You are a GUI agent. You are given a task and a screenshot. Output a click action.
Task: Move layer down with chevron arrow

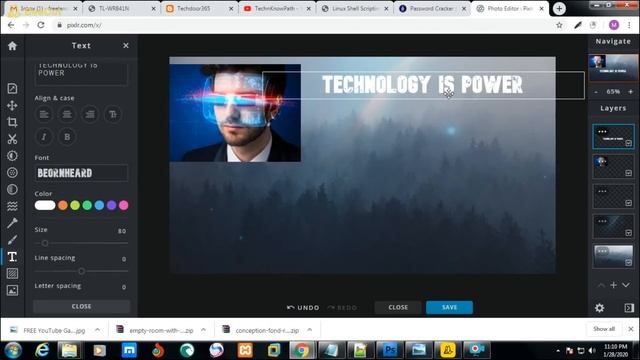626,285
